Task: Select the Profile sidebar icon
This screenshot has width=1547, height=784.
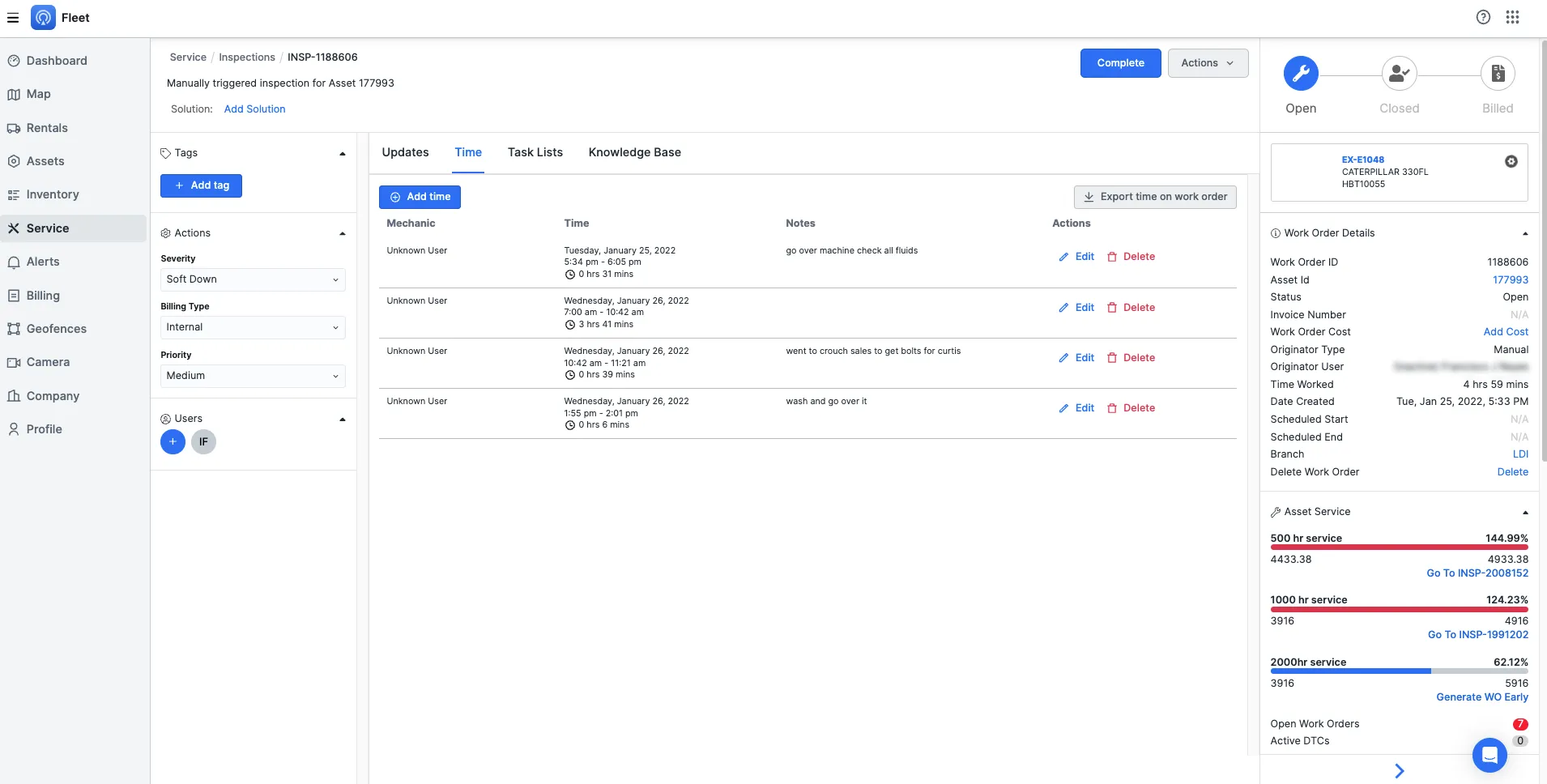Action: click(14, 429)
